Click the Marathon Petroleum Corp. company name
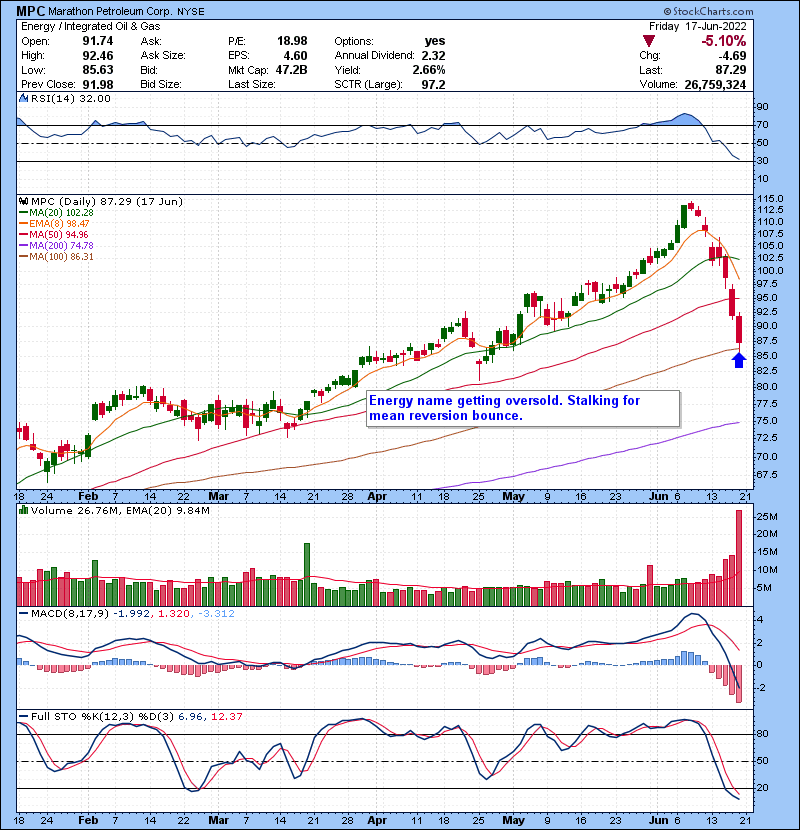The height and width of the screenshot is (830, 800). click(110, 11)
